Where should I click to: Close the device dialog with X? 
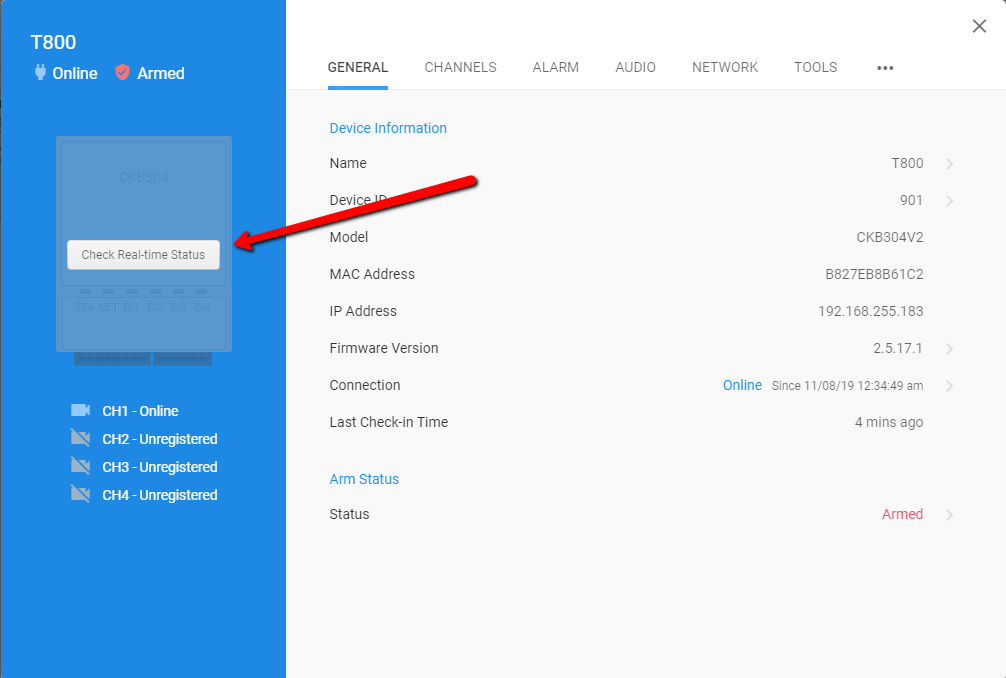coord(979,26)
